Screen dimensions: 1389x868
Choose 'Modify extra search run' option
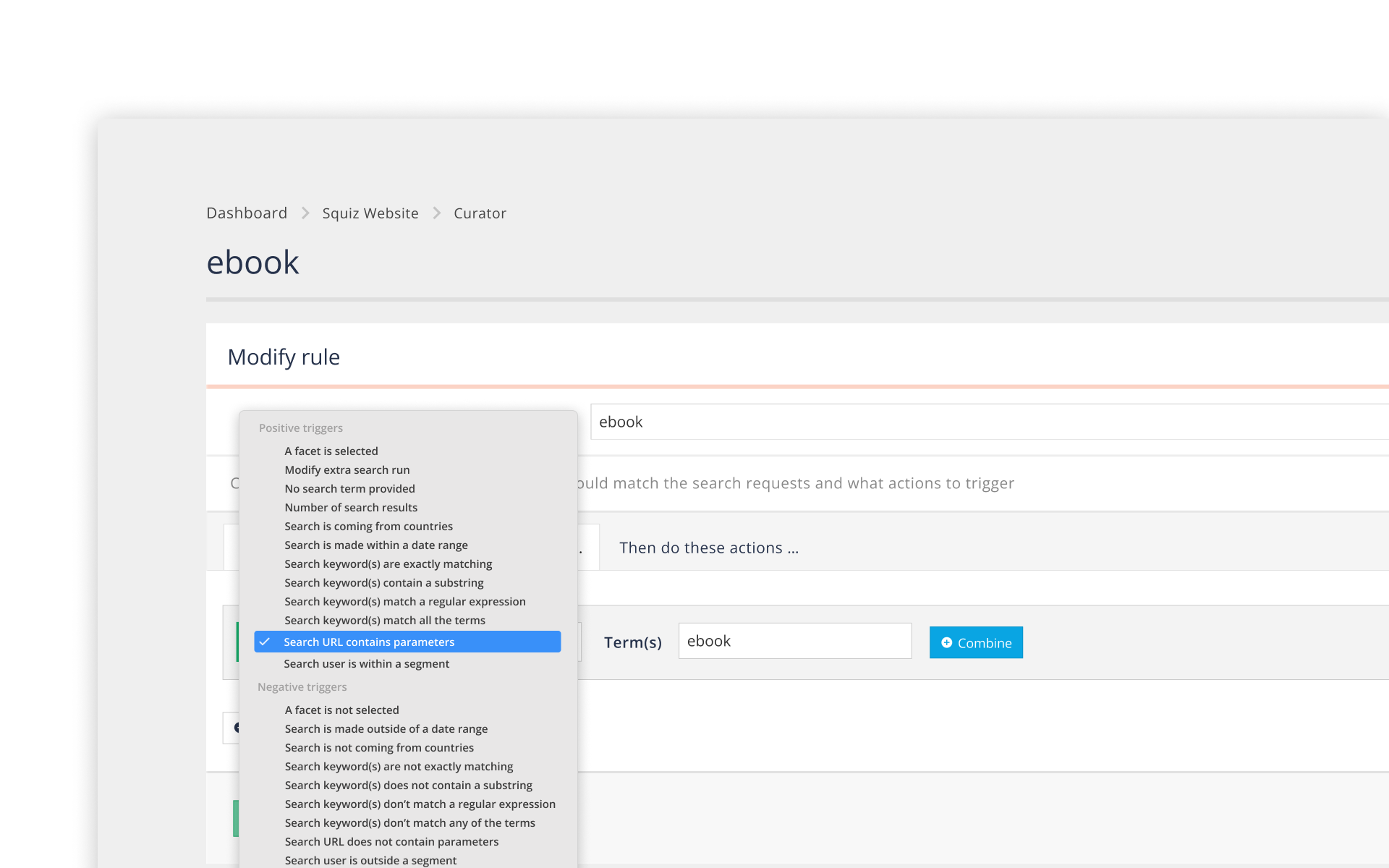pyautogui.click(x=347, y=469)
